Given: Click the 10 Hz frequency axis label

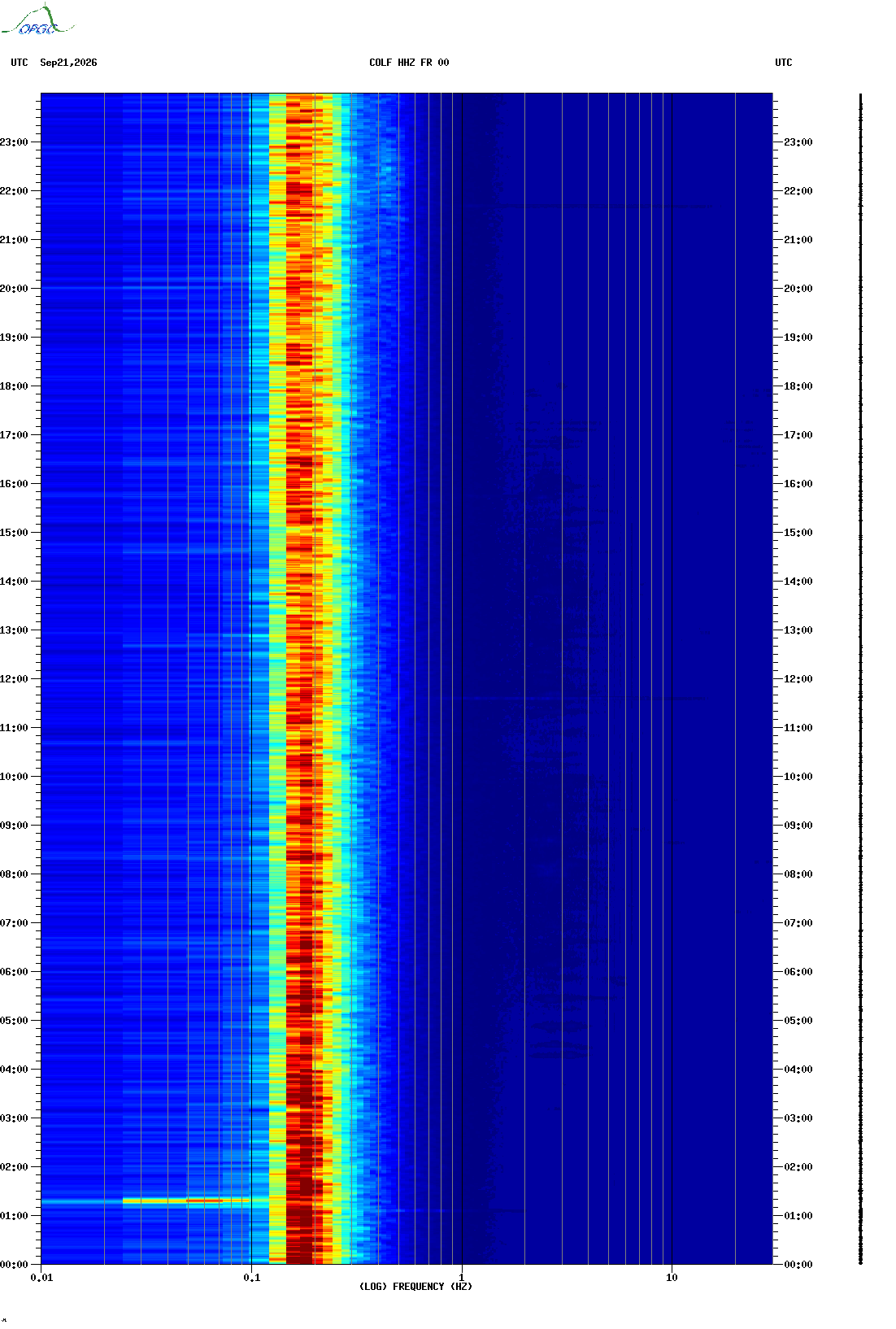Looking at the screenshot, I should click(x=672, y=1278).
